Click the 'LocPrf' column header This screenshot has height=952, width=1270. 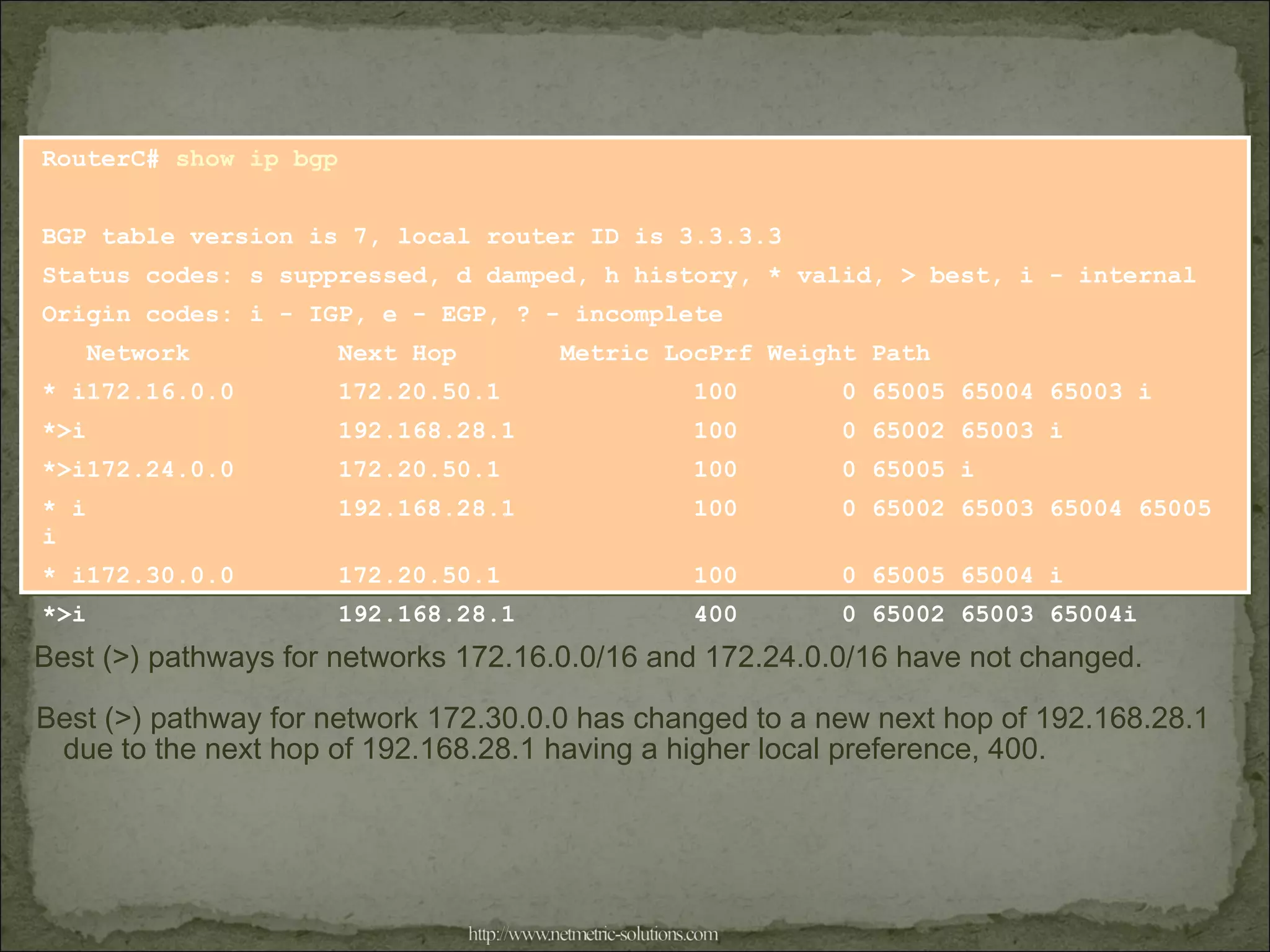coord(708,353)
